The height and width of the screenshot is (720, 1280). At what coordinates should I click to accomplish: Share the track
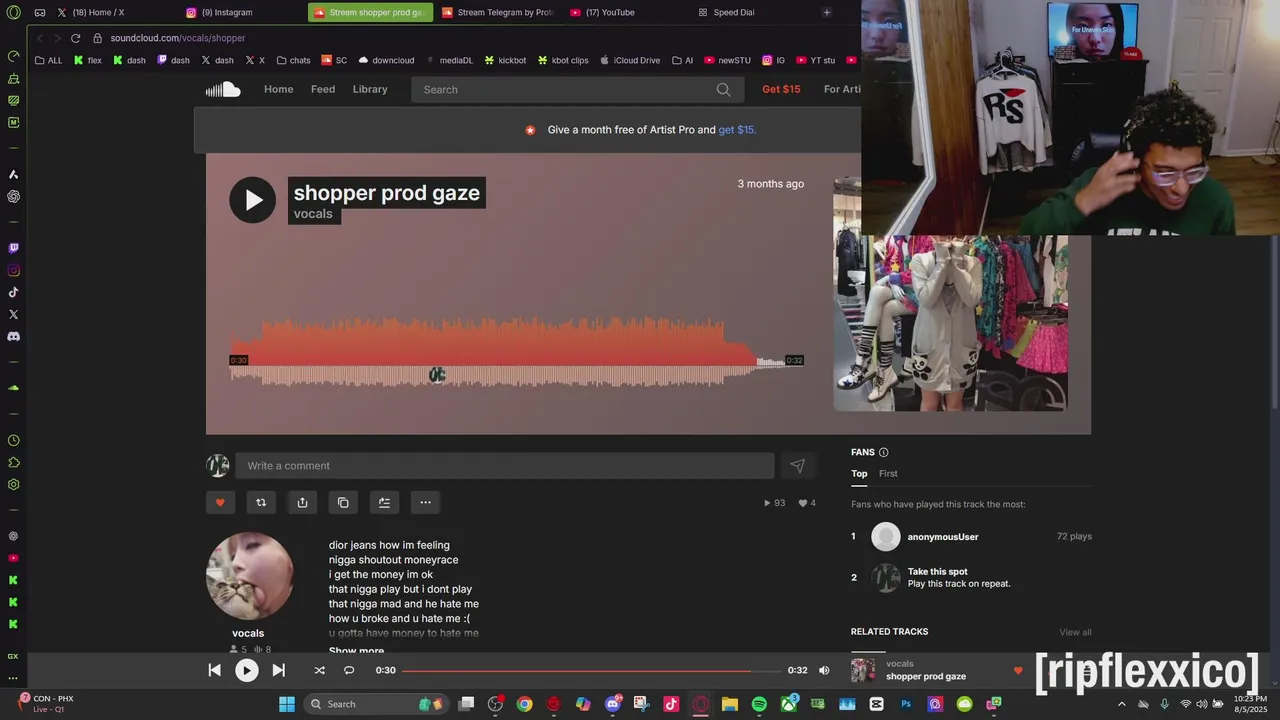(302, 502)
